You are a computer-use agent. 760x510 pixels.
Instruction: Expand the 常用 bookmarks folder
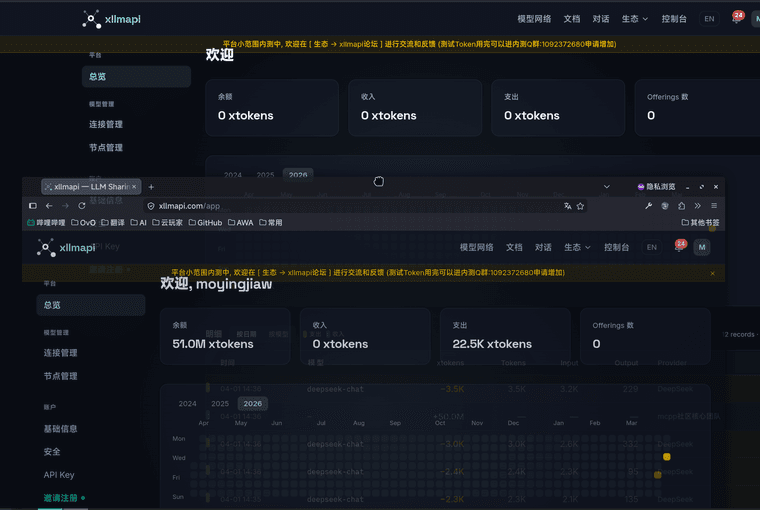(270, 223)
